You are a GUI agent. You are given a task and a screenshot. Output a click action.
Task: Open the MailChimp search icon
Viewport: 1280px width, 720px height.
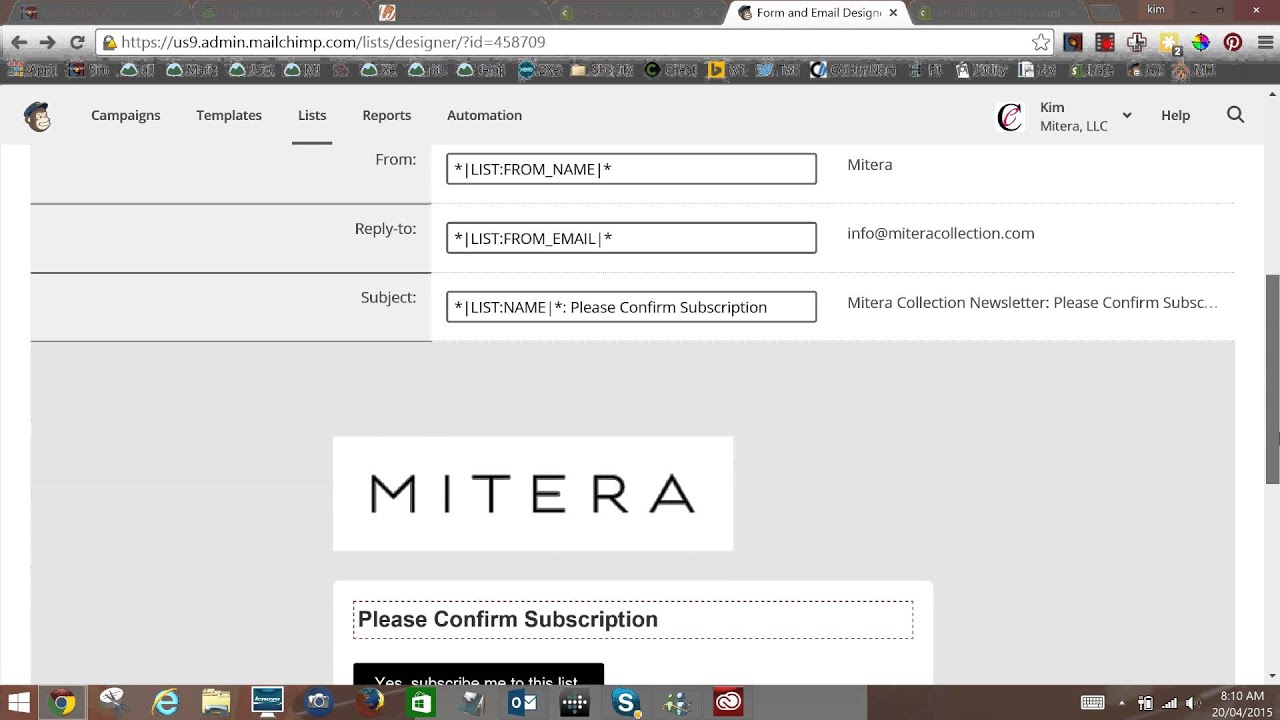(x=1235, y=115)
